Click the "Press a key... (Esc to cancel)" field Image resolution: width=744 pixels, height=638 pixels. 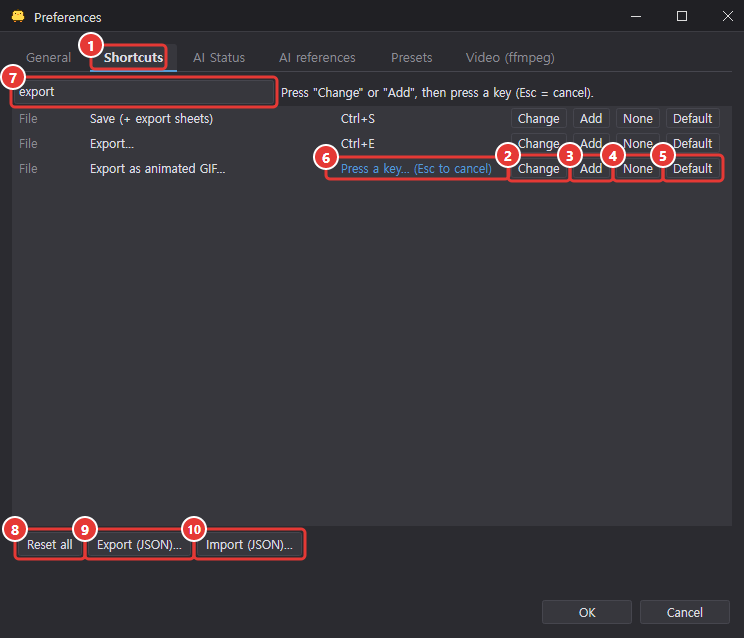(416, 169)
